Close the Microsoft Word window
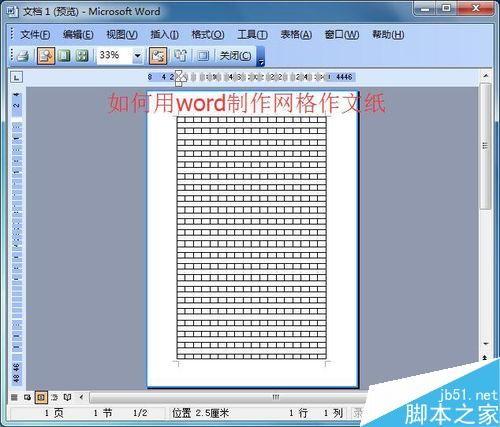The width and height of the screenshot is (500, 427). (x=476, y=8)
